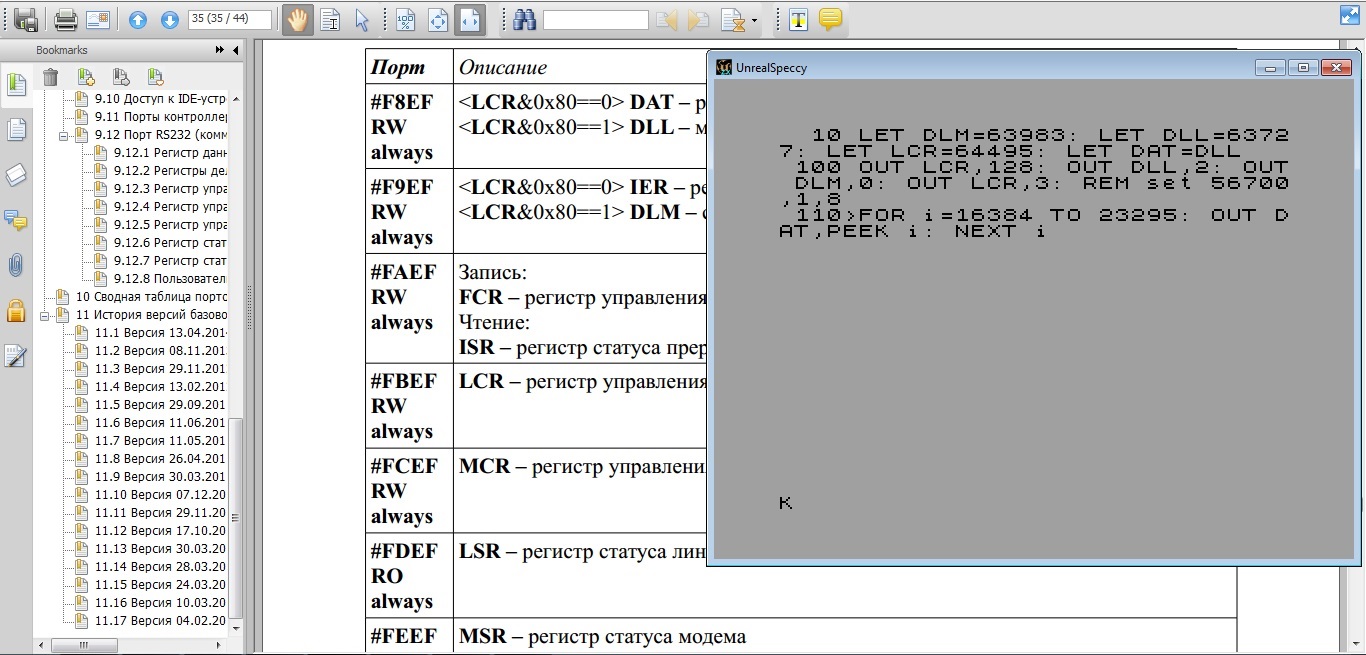
Task: Open the search options dropdown arrow
Action: [x=753, y=20]
